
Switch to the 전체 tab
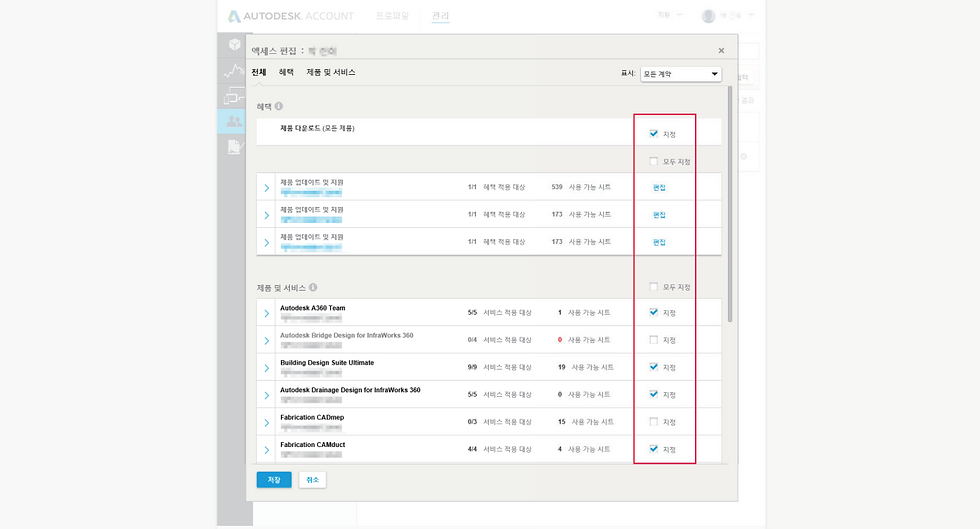(x=259, y=73)
